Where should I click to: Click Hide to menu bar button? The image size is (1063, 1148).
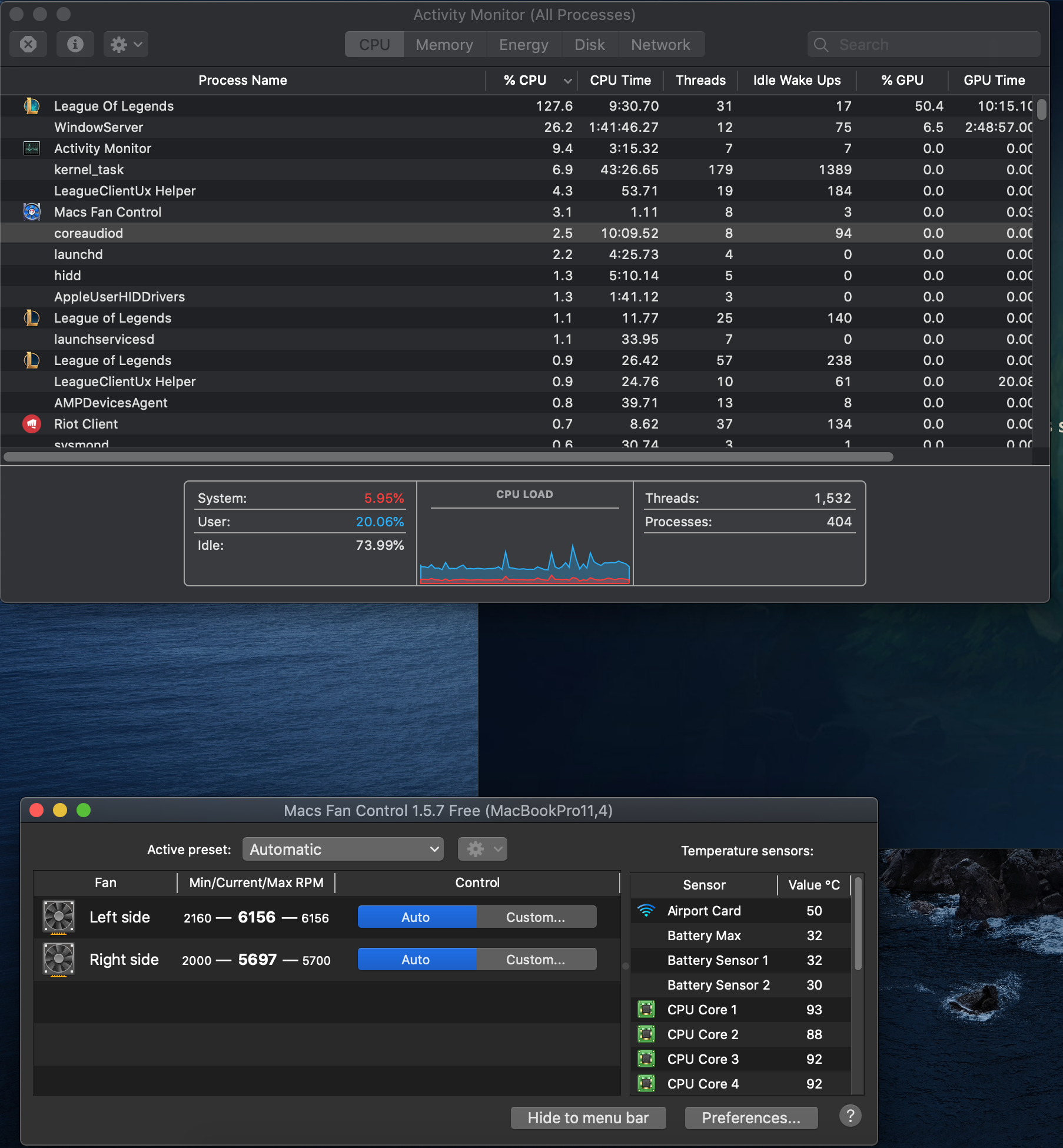click(588, 1118)
